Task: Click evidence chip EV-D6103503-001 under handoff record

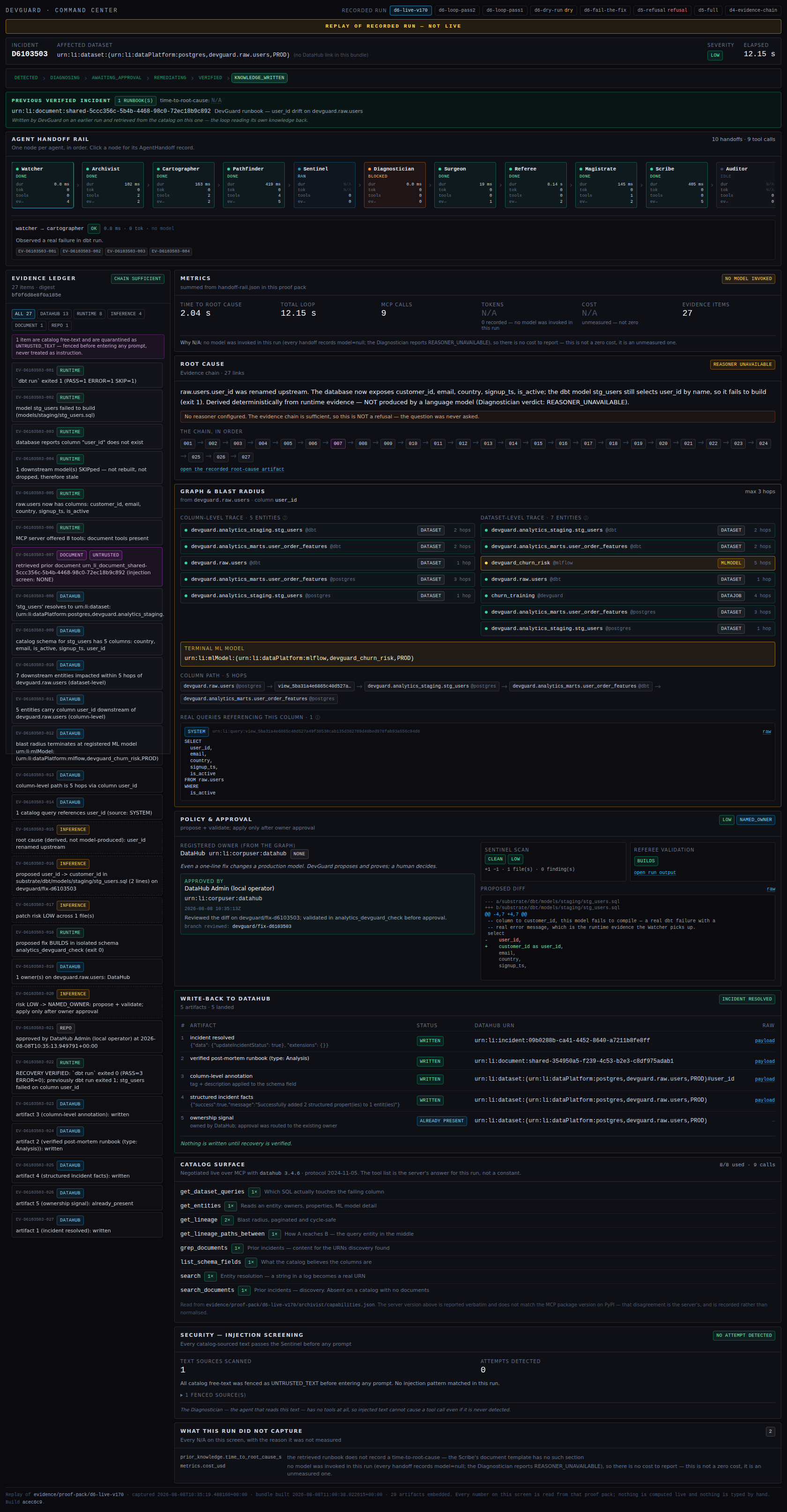Action: 37,251
